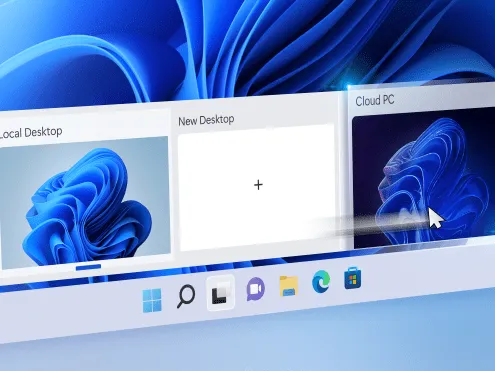Open File Explorer from taskbar
Image resolution: width=495 pixels, height=371 pixels.
tap(288, 286)
